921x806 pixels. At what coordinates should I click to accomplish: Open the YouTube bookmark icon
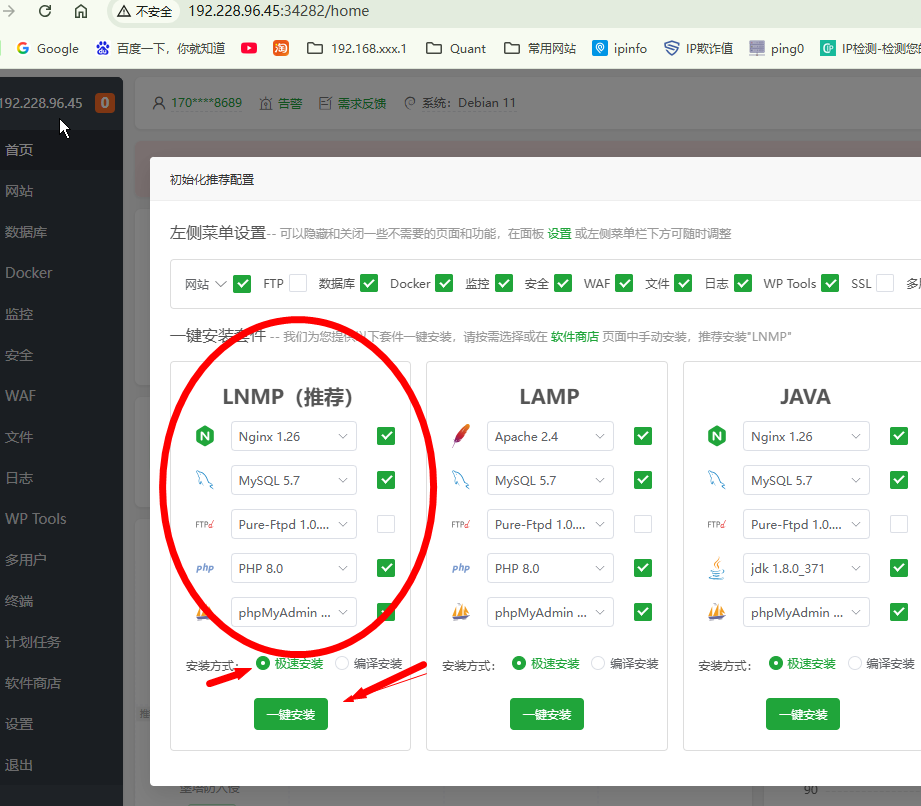[x=249, y=48]
